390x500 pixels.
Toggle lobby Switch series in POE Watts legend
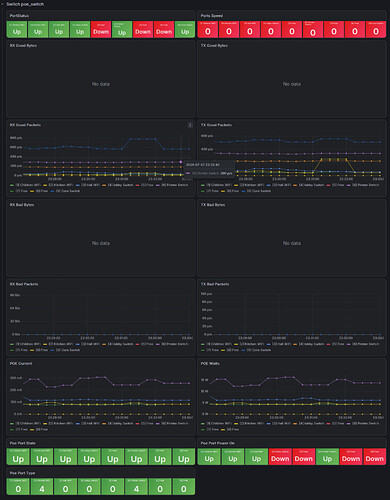point(311,423)
